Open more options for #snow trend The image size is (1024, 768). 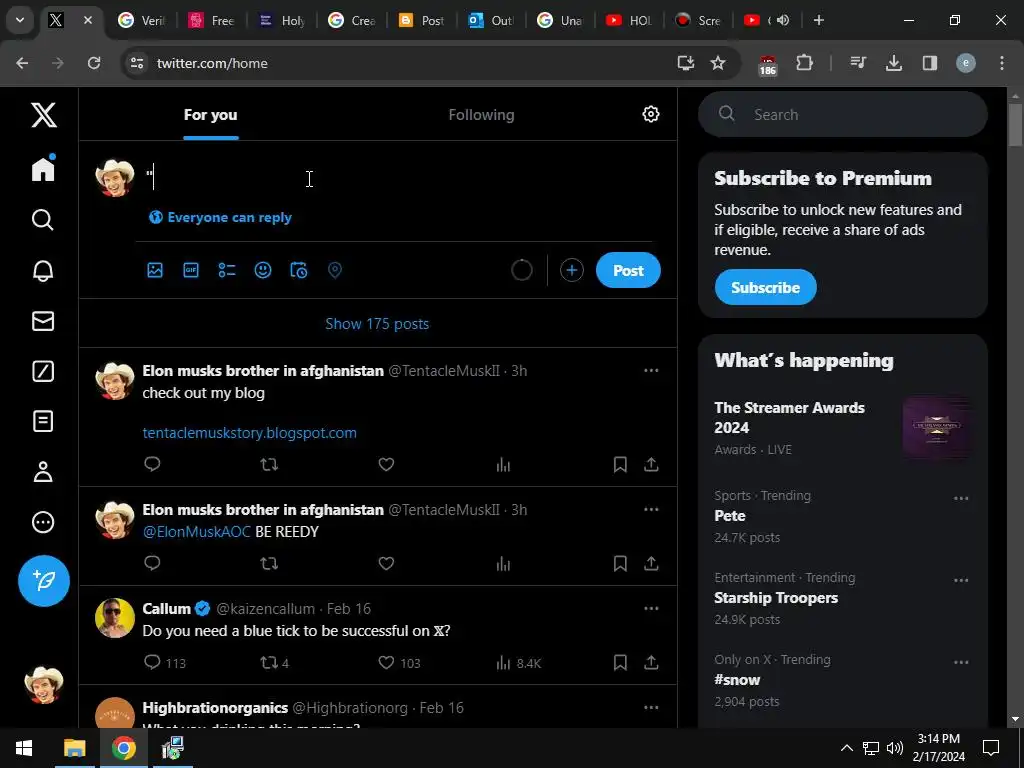(961, 662)
